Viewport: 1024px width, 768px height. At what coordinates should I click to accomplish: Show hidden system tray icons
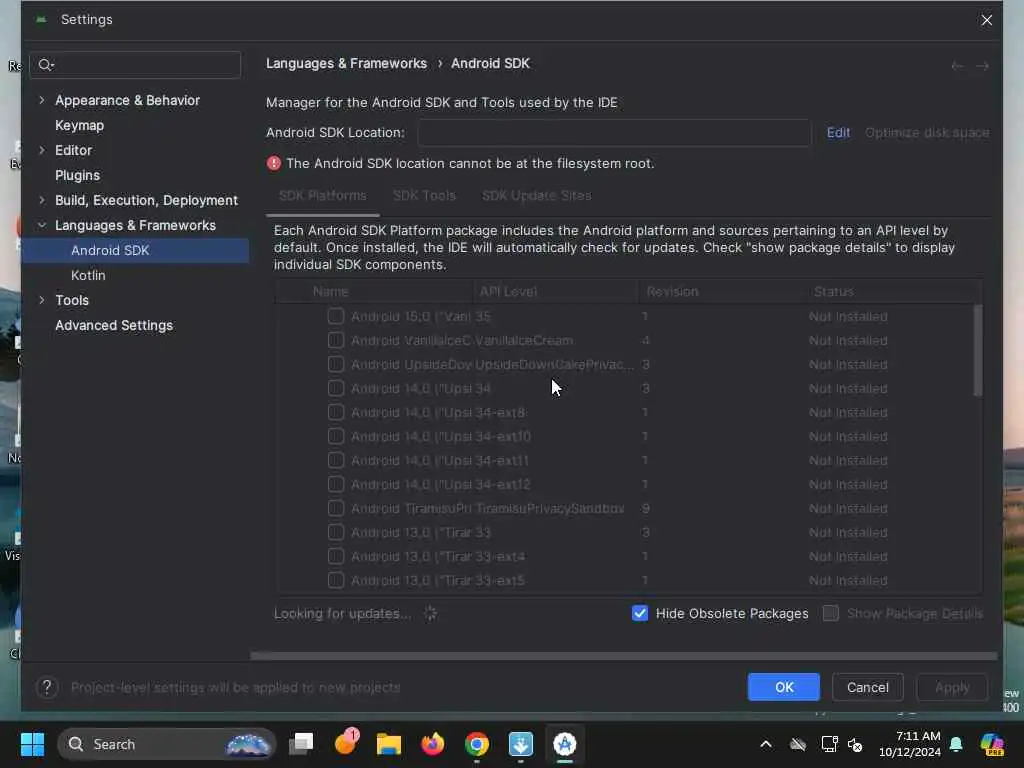point(766,744)
